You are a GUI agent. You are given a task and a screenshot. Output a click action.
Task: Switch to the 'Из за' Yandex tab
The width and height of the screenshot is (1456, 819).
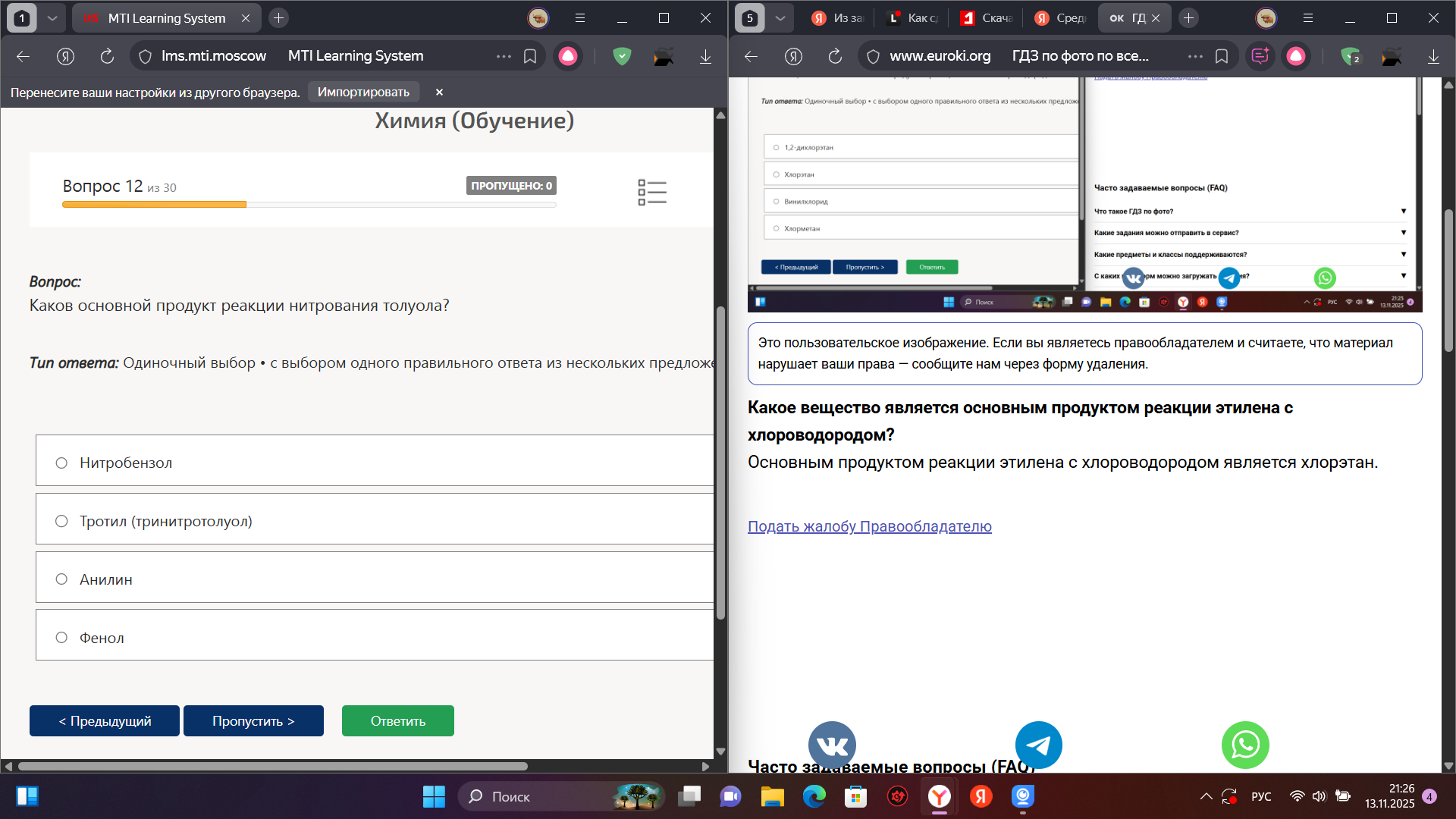coord(836,17)
